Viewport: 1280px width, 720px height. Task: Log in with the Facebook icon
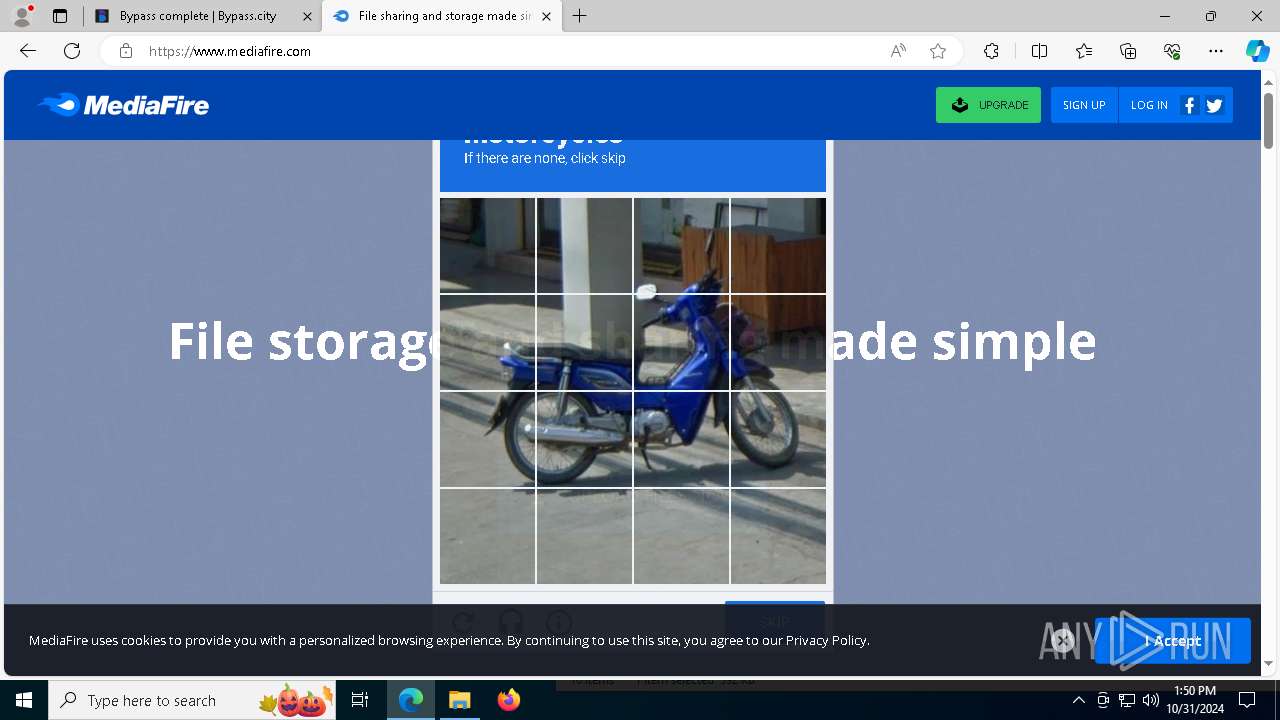(1189, 105)
